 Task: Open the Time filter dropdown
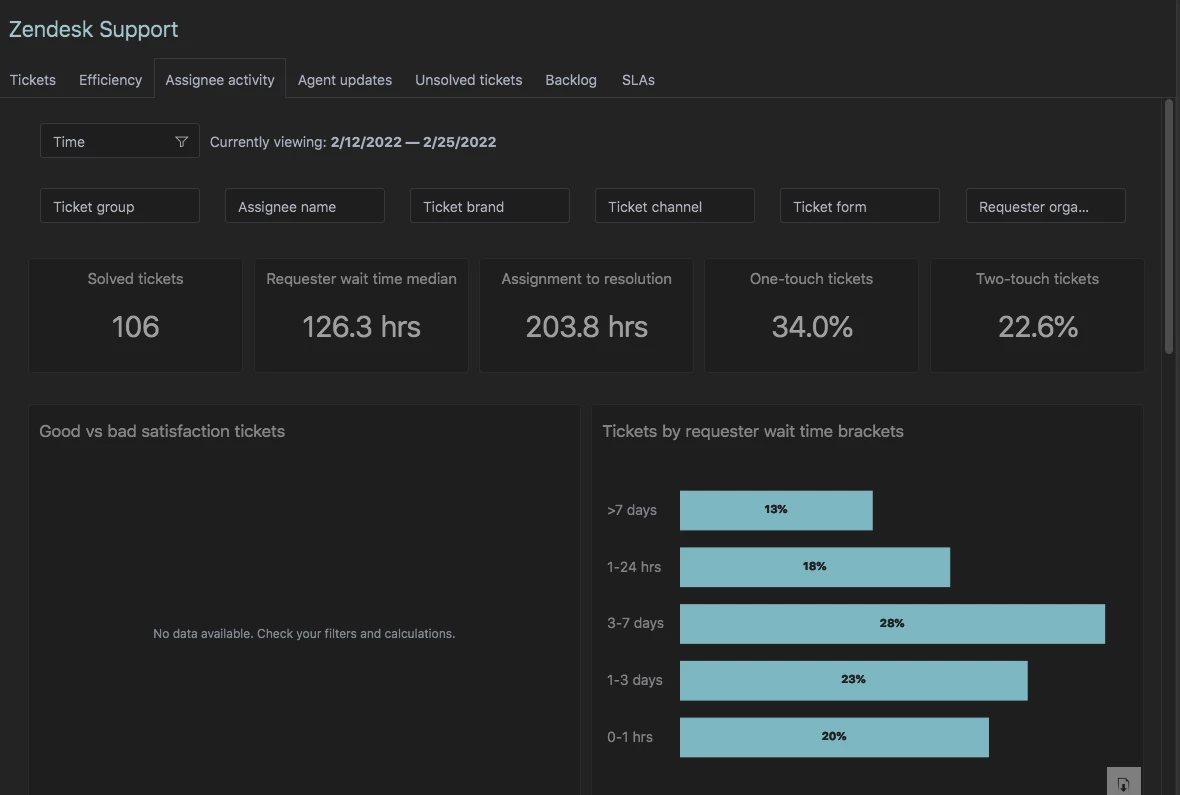(x=120, y=141)
